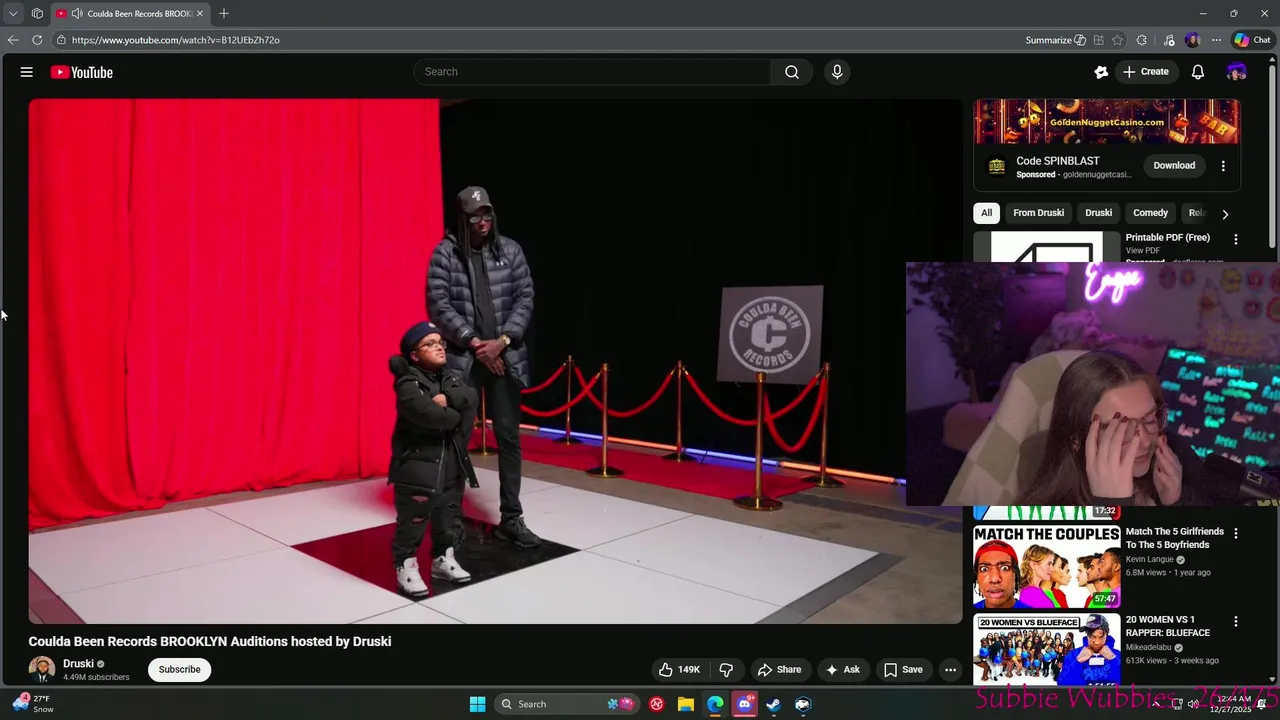Image resolution: width=1280 pixels, height=720 pixels.
Task: Open media control icon in toolbar
Action: pyautogui.click(x=1169, y=40)
